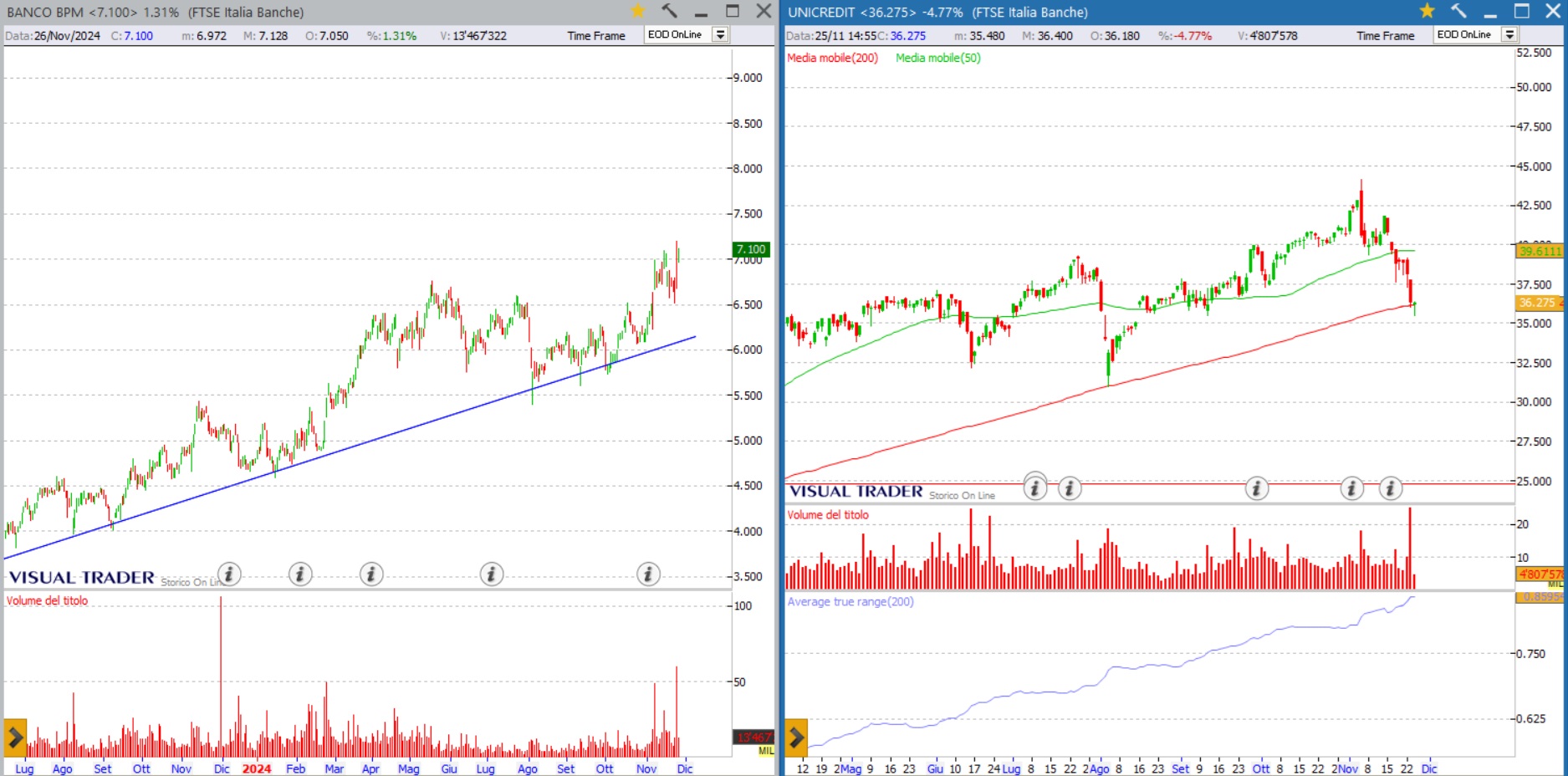The height and width of the screenshot is (776, 1568).
Task: Open BANCO BPM info marker above Nov label
Action: [x=648, y=574]
